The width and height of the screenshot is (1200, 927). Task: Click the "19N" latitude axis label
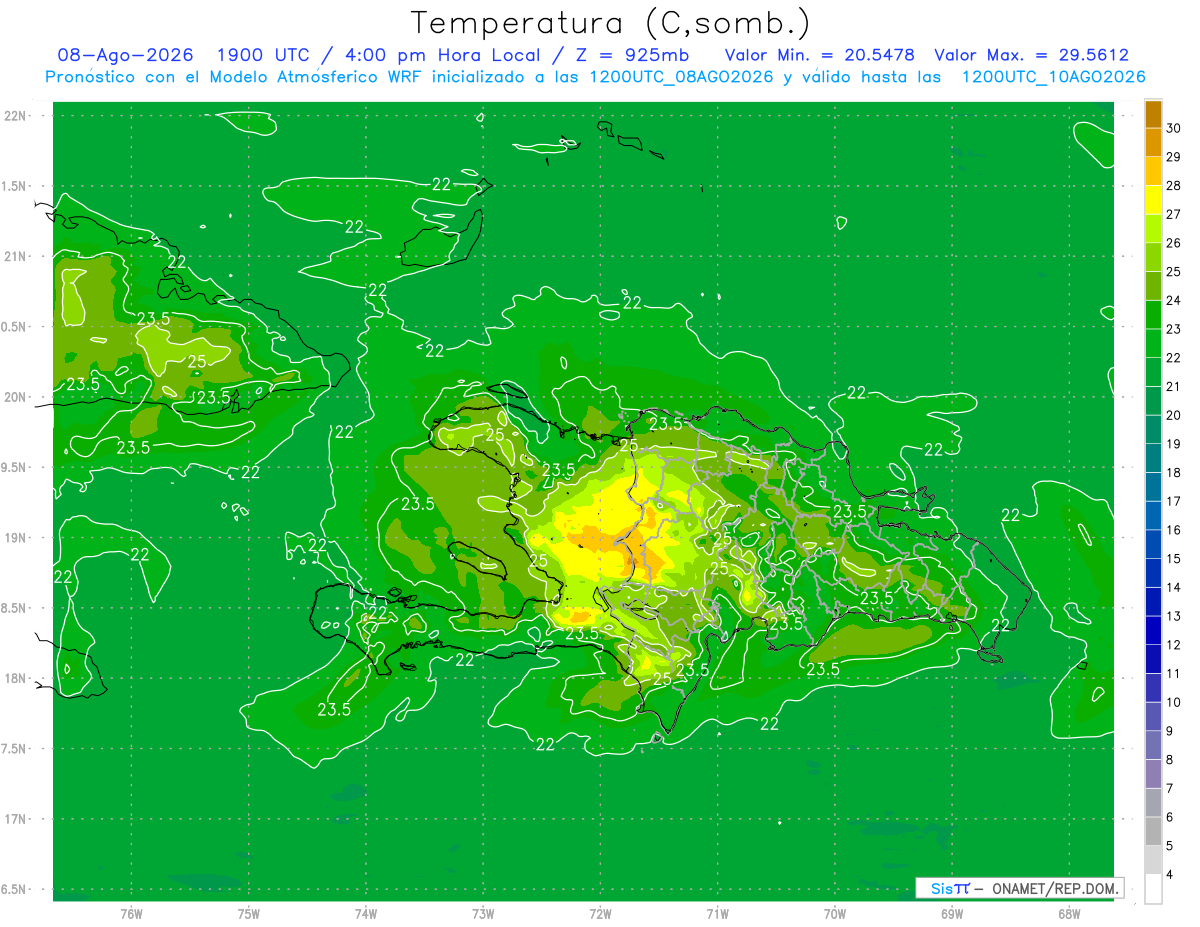pyautogui.click(x=15, y=538)
